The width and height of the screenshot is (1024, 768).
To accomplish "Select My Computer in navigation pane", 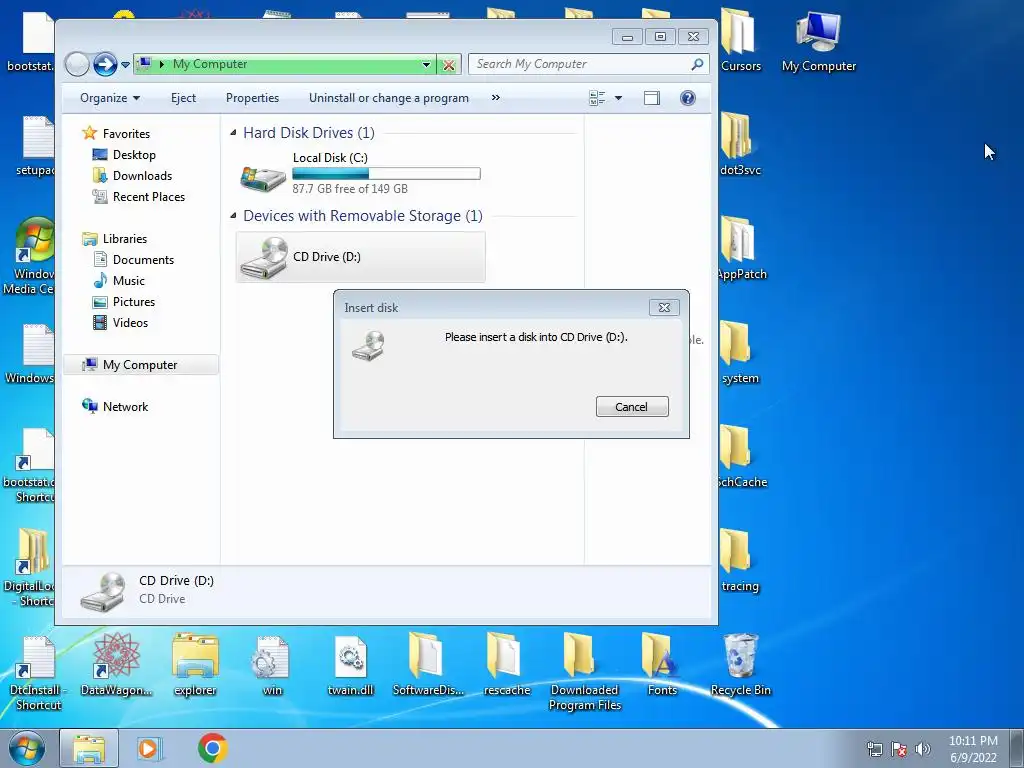I will [x=141, y=364].
